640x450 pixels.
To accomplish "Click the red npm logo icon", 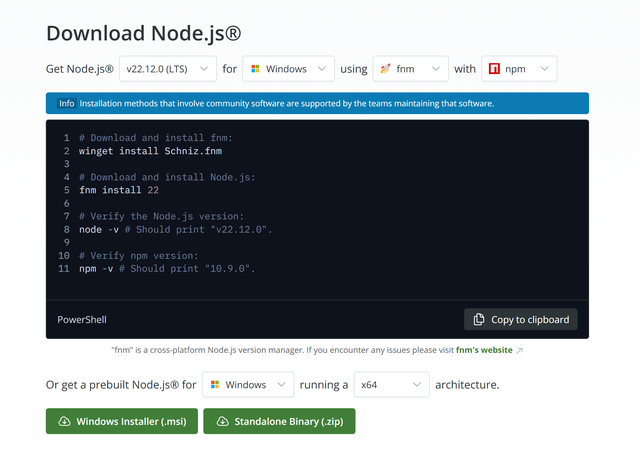I will tap(494, 69).
